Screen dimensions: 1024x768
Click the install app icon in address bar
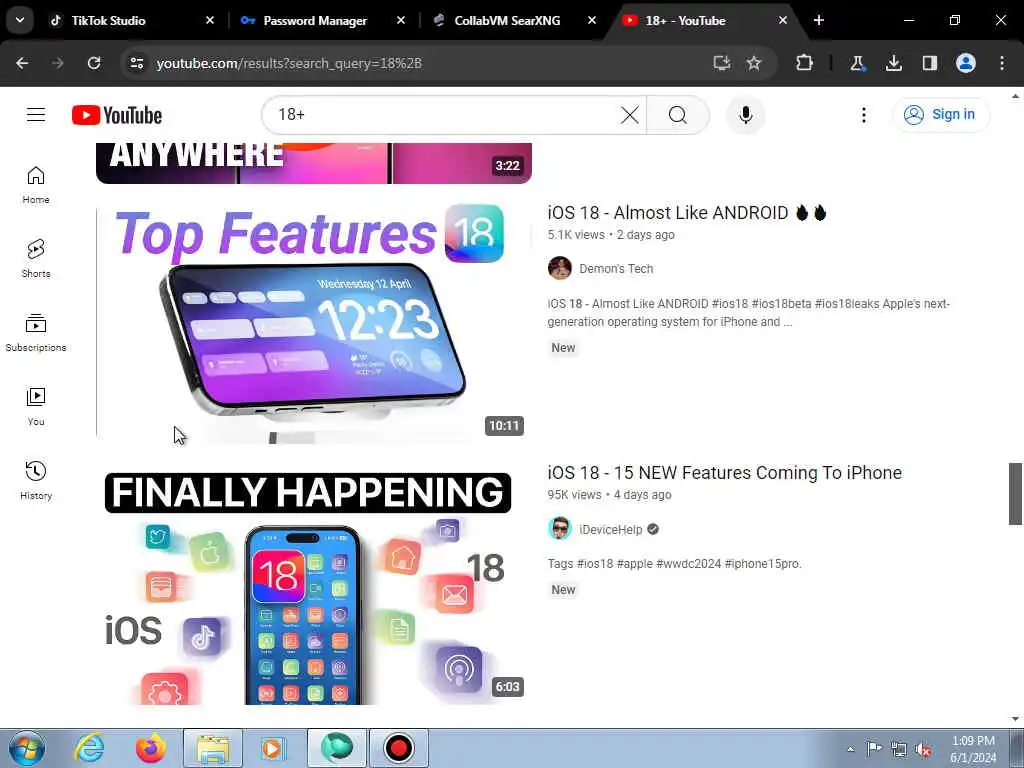pos(721,63)
